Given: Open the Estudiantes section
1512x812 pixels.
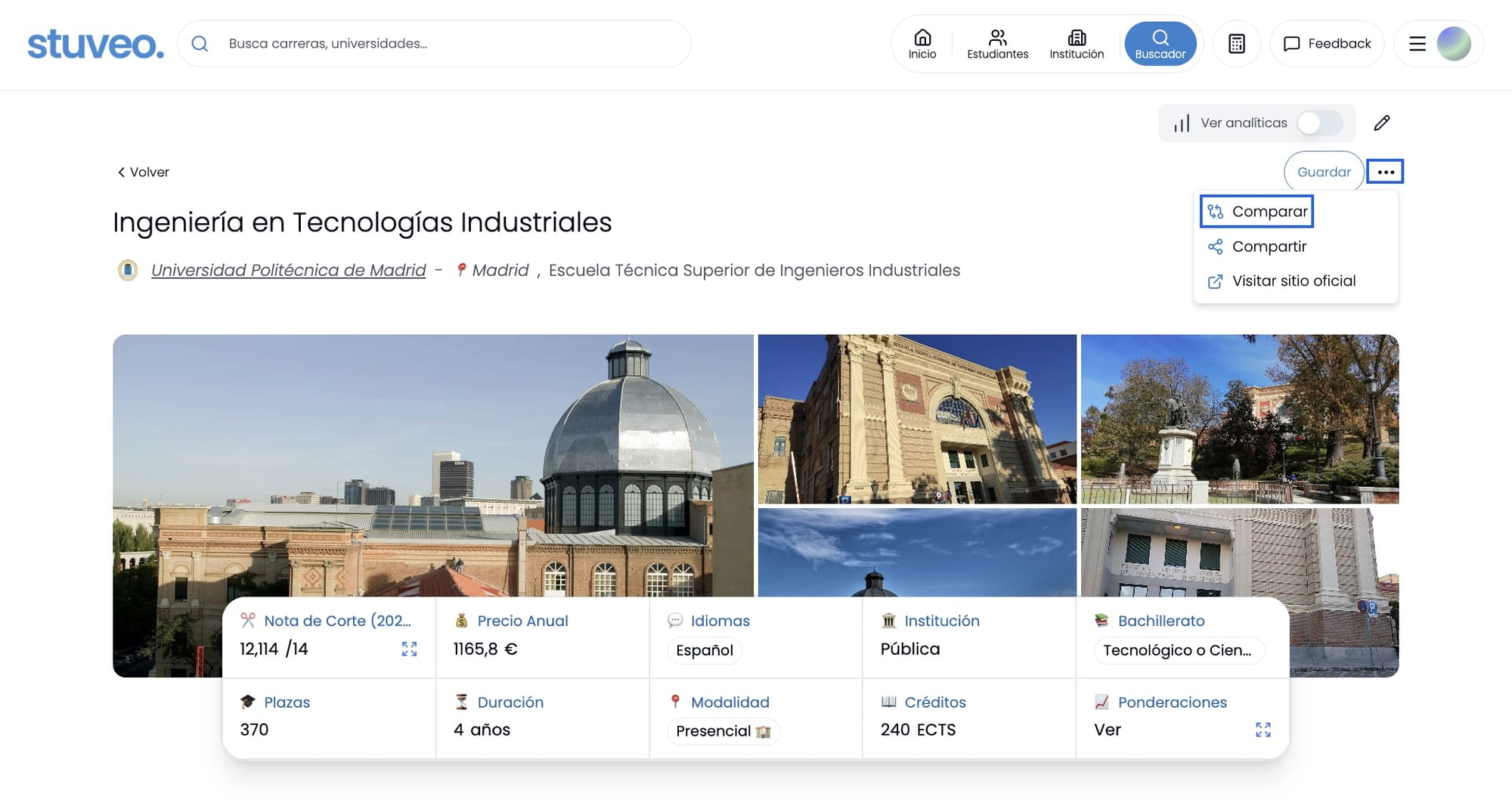Looking at the screenshot, I should pyautogui.click(x=997, y=44).
